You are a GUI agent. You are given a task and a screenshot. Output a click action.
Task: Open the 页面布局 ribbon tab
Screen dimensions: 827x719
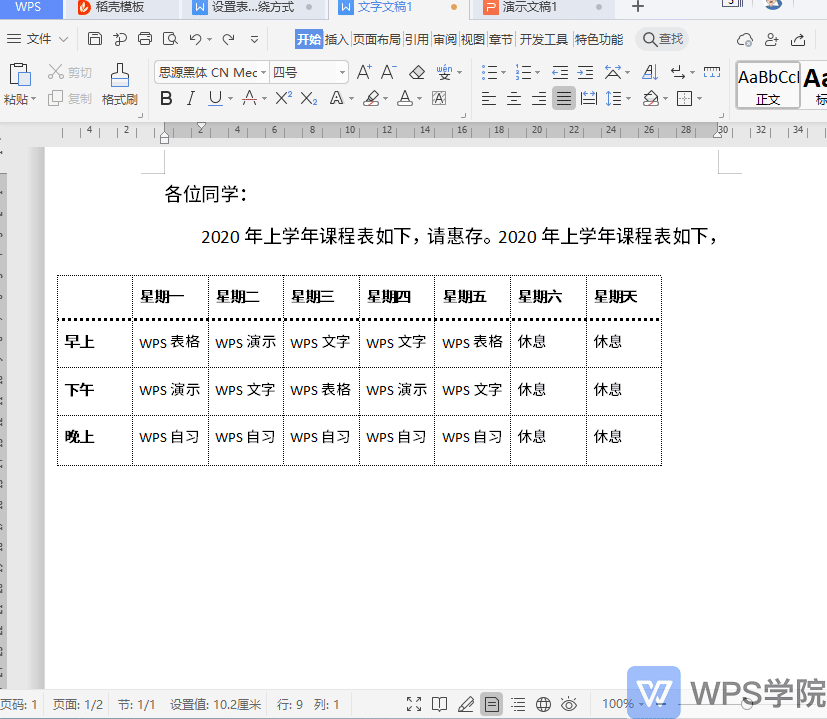(377, 40)
